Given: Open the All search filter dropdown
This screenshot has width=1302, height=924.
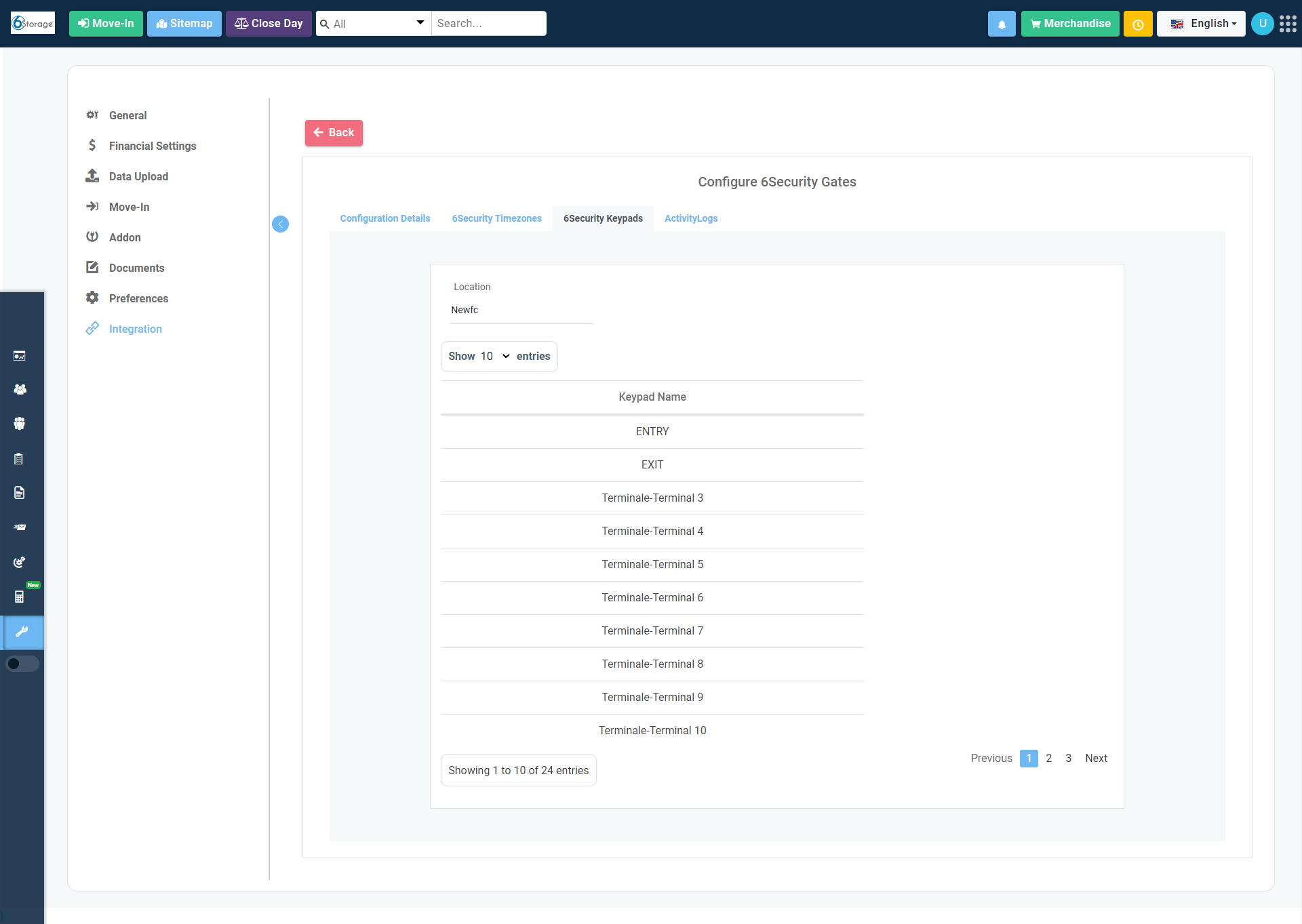Looking at the screenshot, I should [374, 24].
